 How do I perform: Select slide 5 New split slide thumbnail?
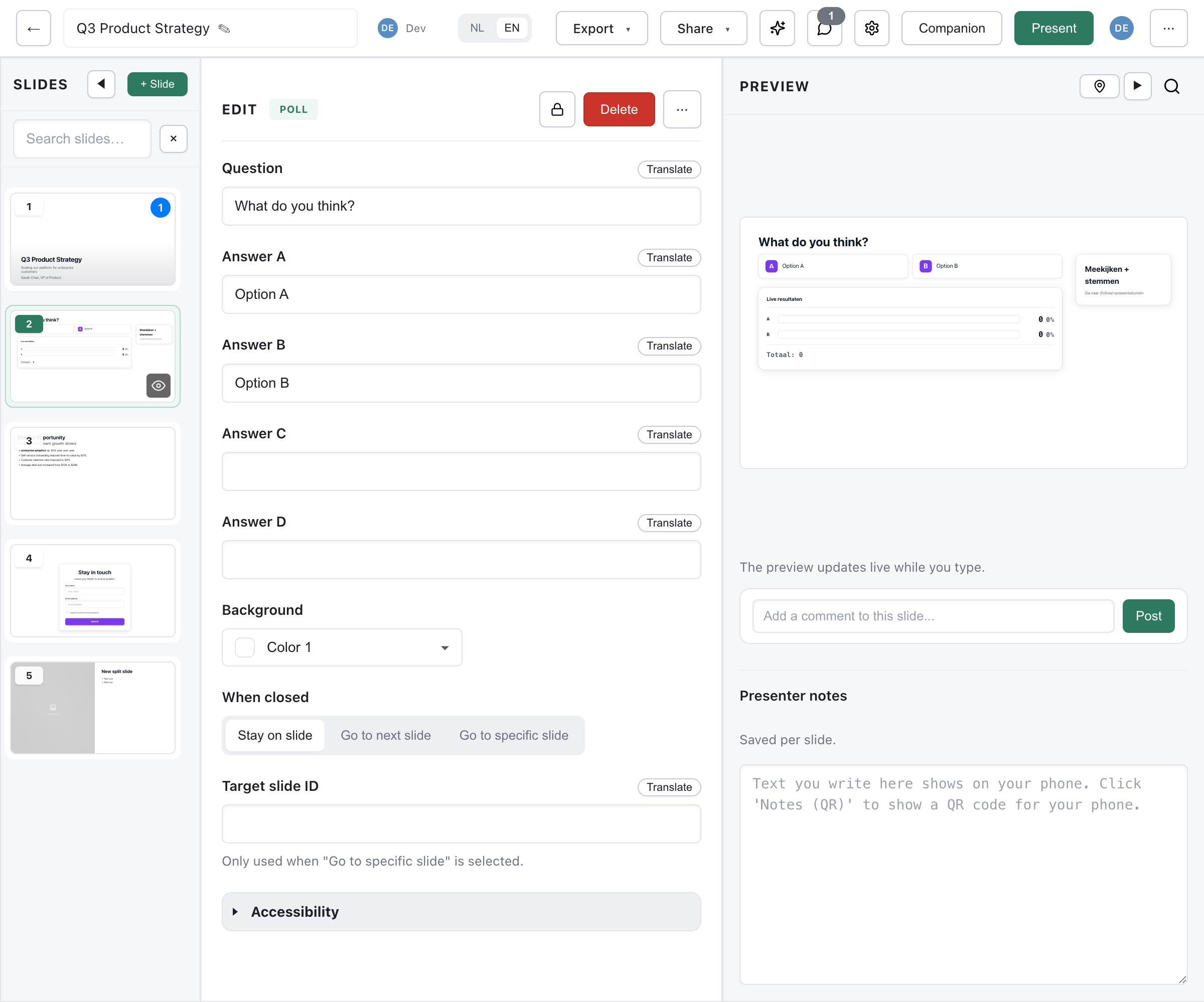click(93, 708)
